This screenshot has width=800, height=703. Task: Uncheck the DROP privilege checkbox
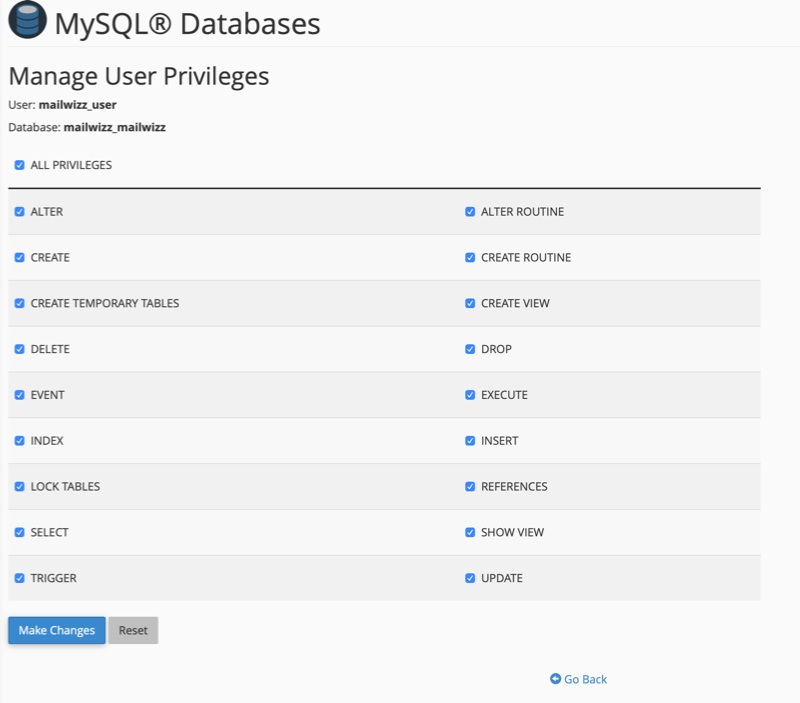click(x=470, y=349)
